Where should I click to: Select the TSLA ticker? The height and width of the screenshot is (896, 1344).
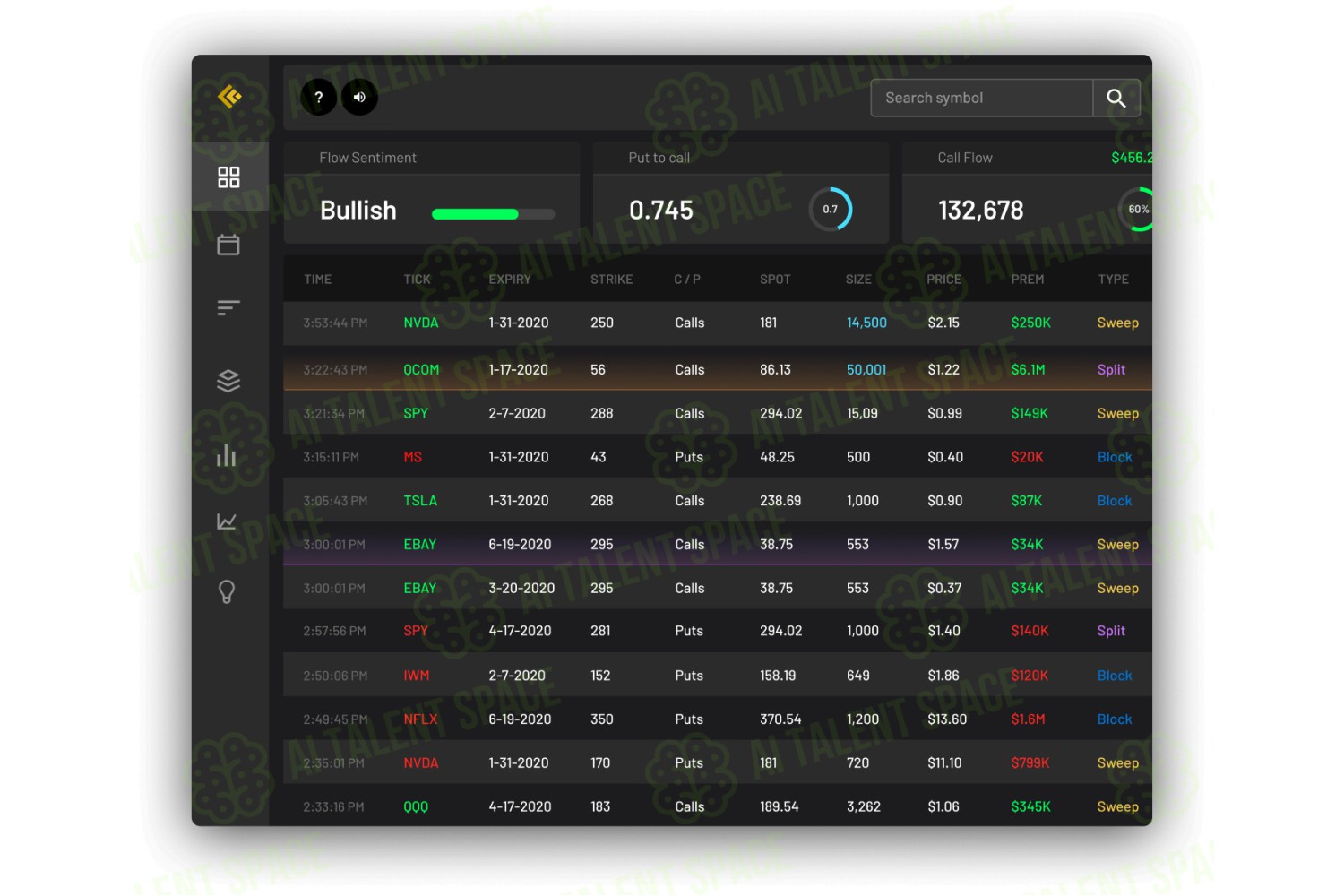click(420, 501)
